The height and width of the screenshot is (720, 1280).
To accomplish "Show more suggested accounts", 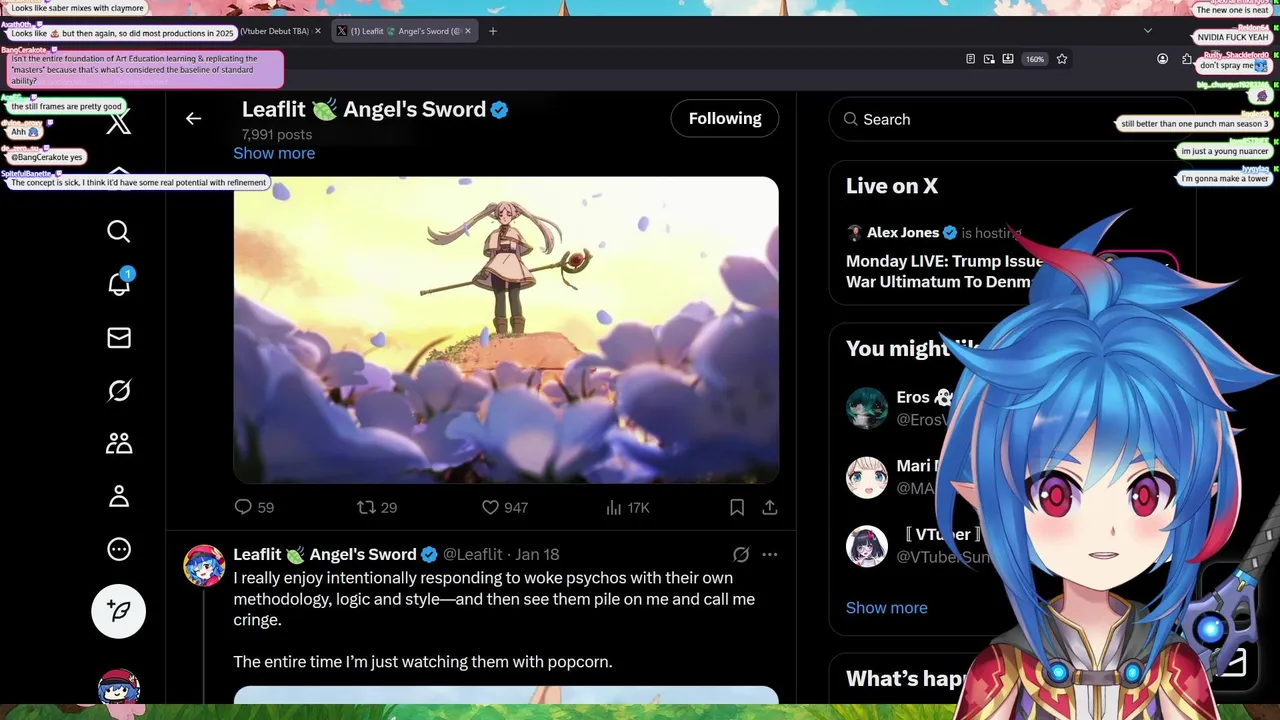I will tap(887, 608).
